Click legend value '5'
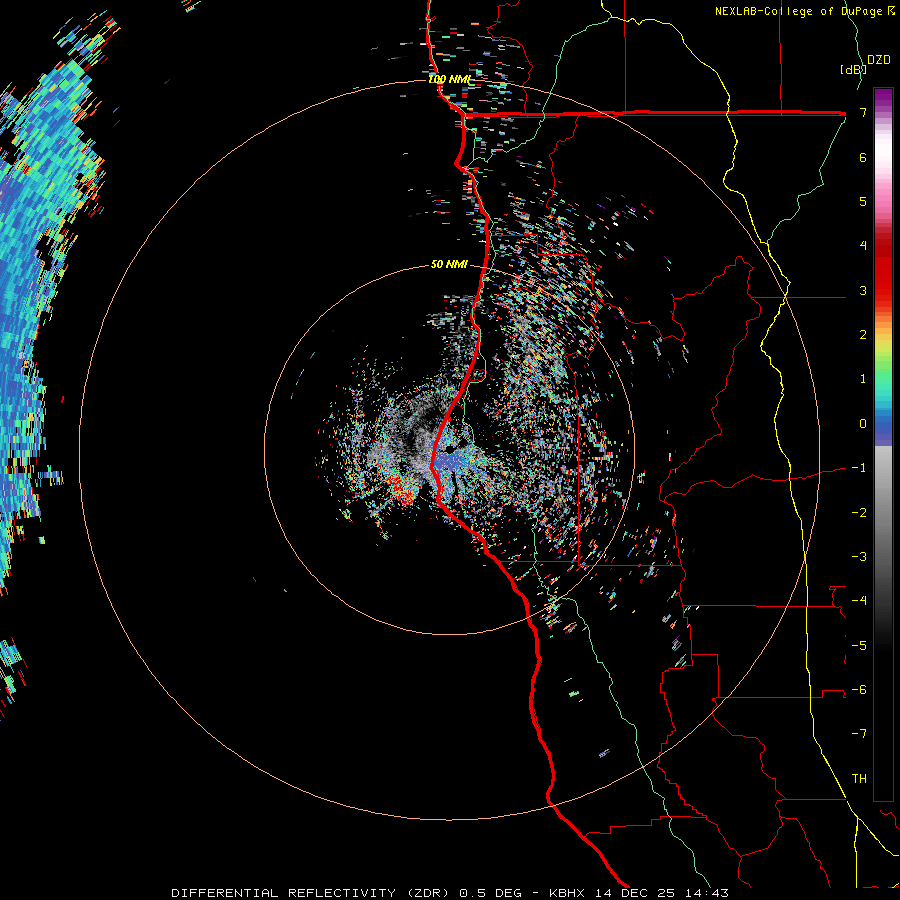The image size is (900, 900). click(x=863, y=201)
